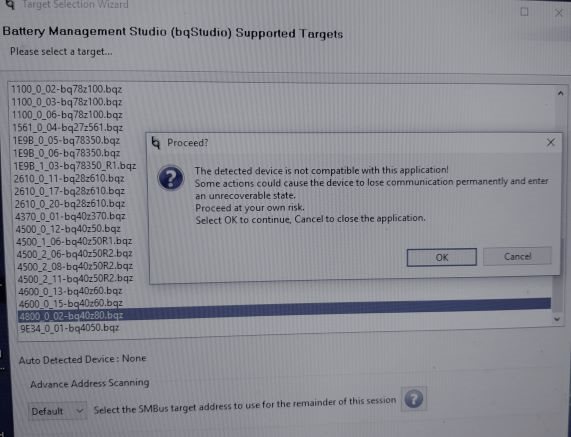571x437 pixels.
Task: Click the SMBus address help question icon
Action: click(x=413, y=399)
